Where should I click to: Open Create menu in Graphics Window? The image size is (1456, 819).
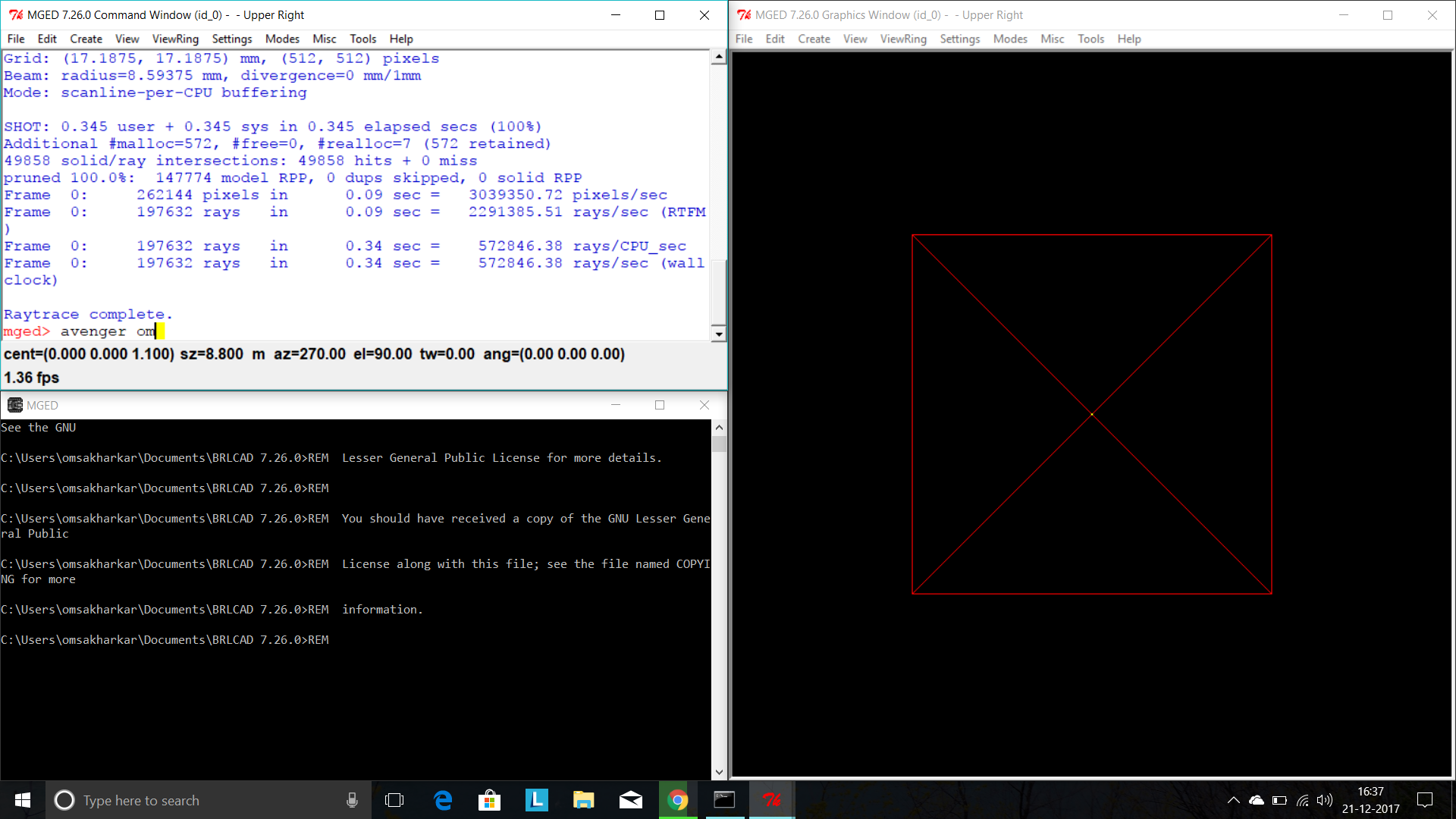pos(814,39)
